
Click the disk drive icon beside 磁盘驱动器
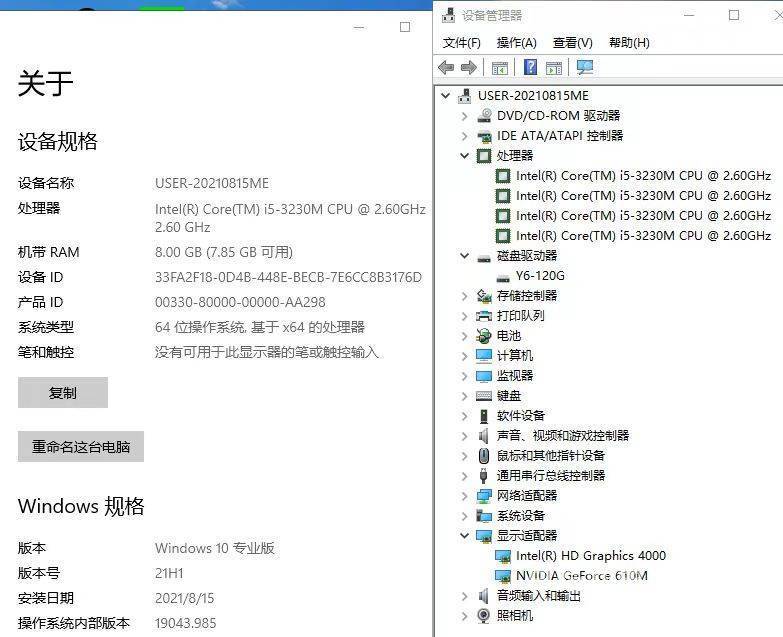click(x=484, y=258)
